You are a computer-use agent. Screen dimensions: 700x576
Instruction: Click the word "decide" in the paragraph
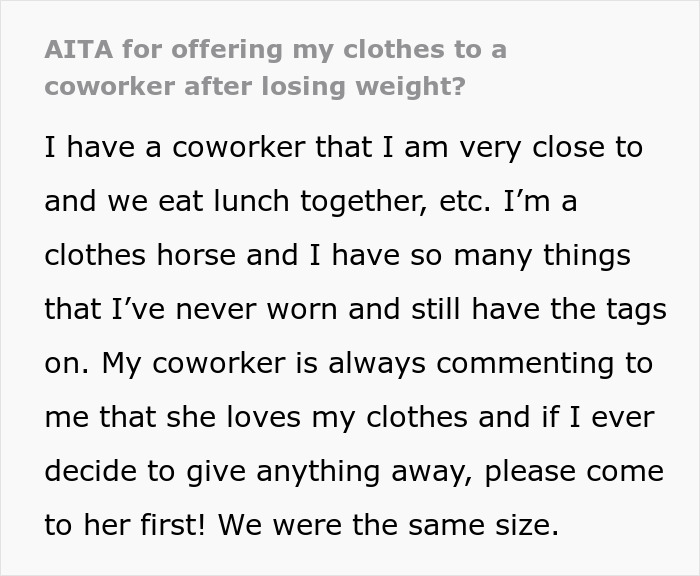(97, 471)
